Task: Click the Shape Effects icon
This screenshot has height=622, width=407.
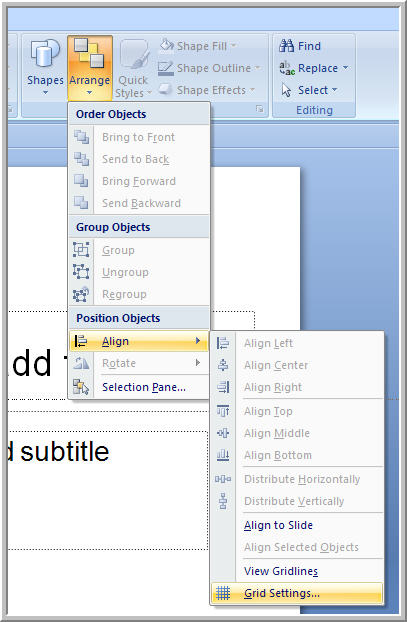Action: [x=165, y=89]
